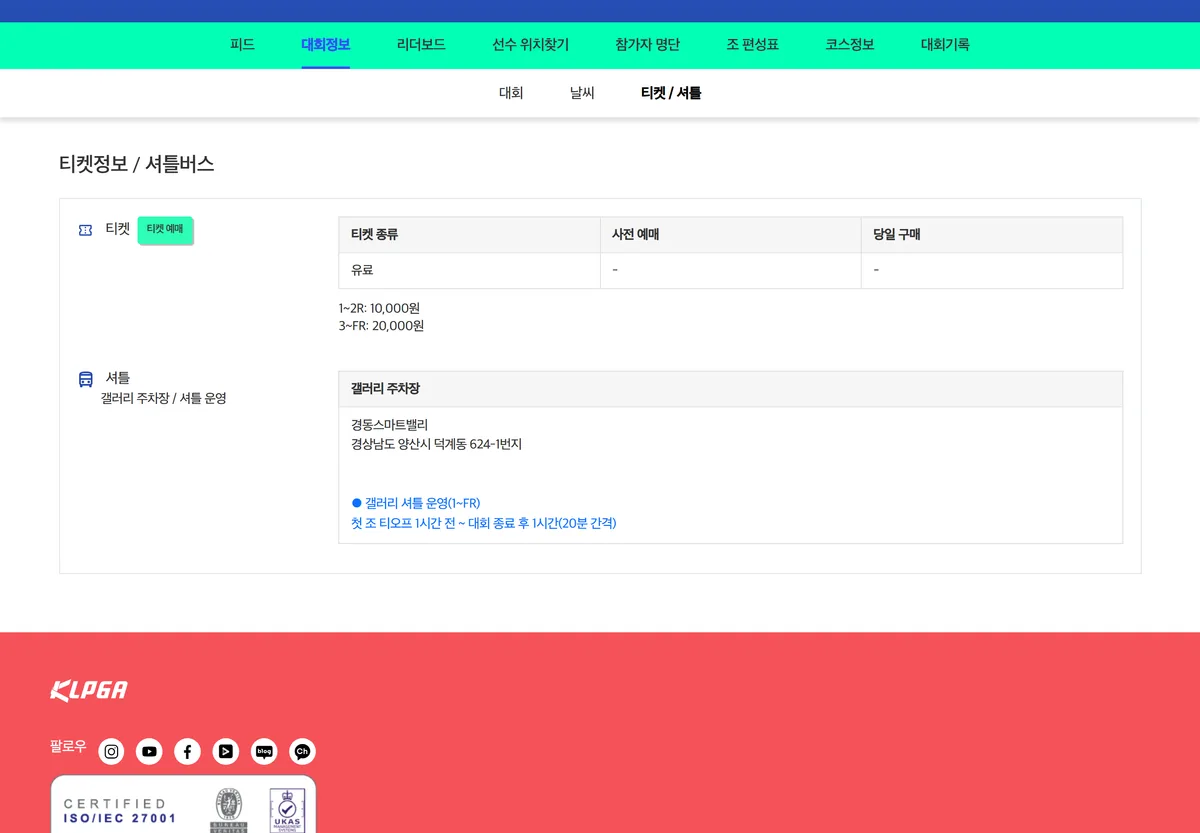This screenshot has width=1200, height=833.
Task: Click the bus icon next to 셔틀
Action: [86, 379]
